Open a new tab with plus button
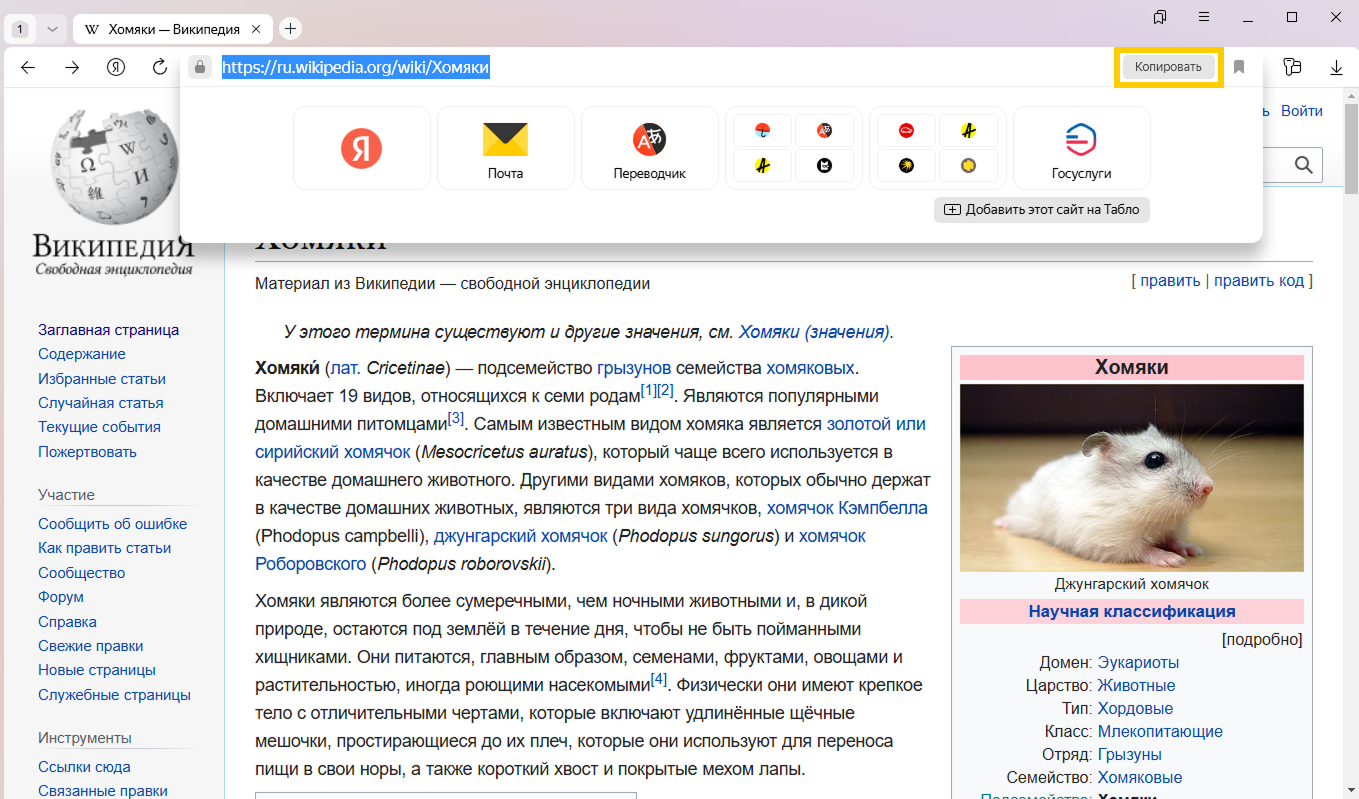The width and height of the screenshot is (1359, 799). click(x=290, y=29)
